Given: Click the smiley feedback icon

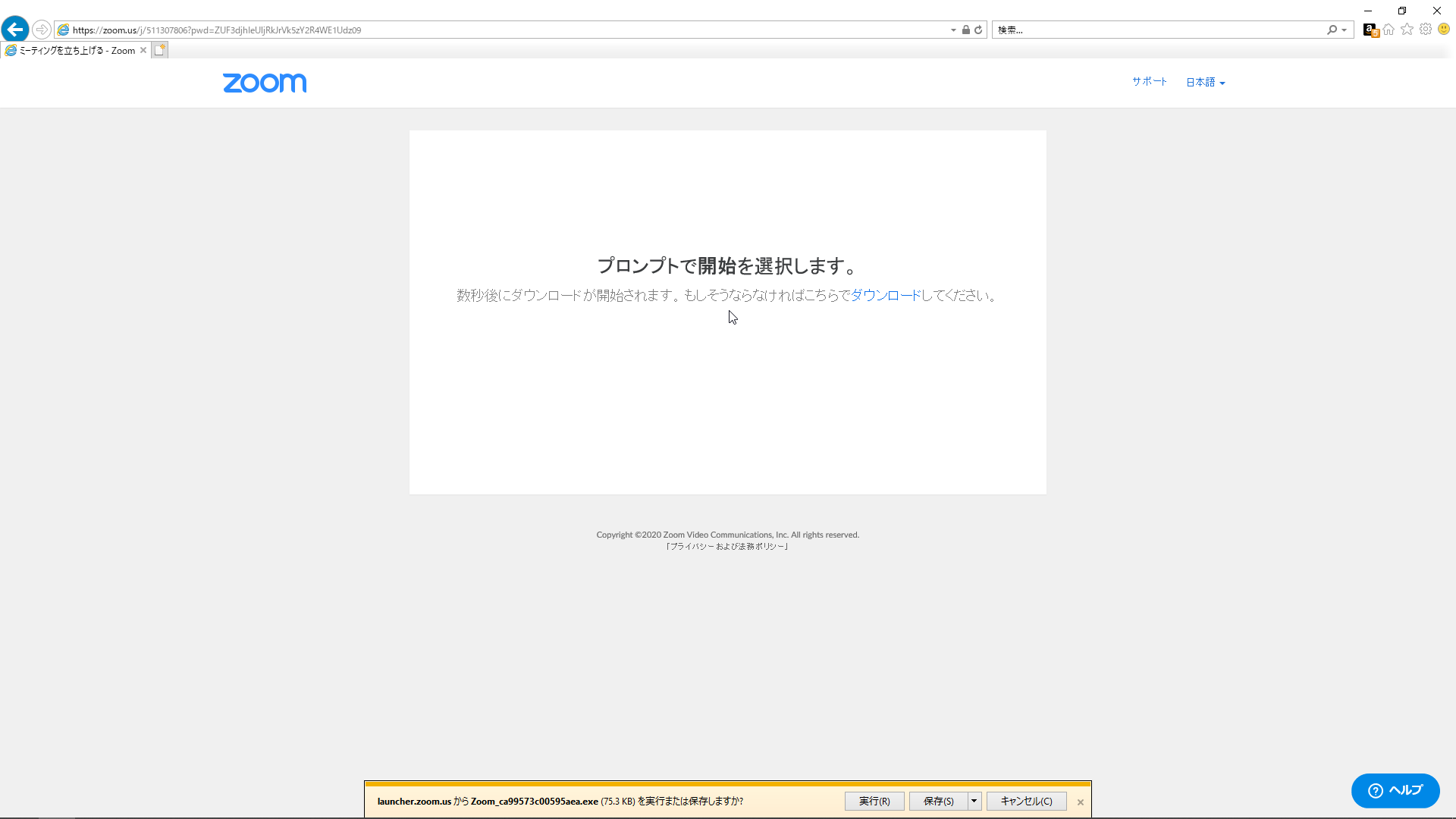Looking at the screenshot, I should (1444, 29).
